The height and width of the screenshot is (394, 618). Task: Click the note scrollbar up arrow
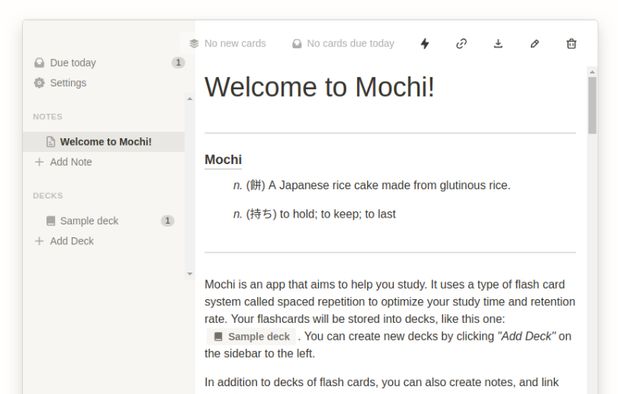point(592,72)
